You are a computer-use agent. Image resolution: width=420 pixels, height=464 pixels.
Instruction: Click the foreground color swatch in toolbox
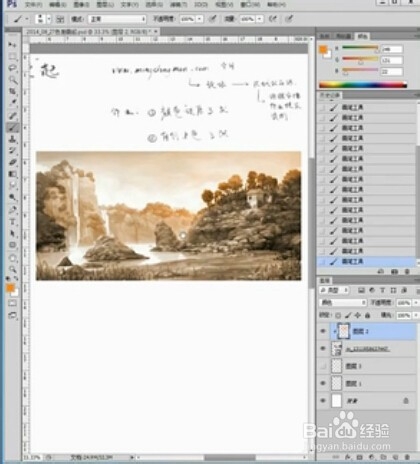tap(11, 287)
